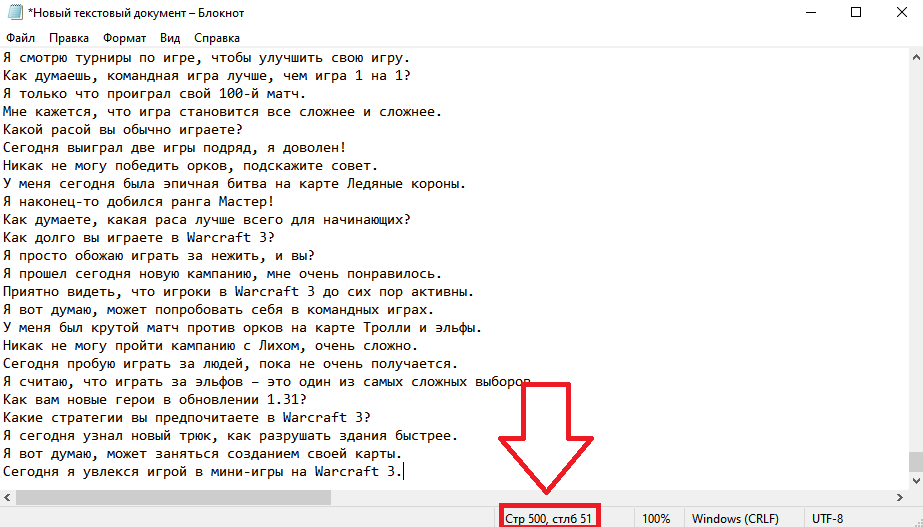The height and width of the screenshot is (527, 923).
Task: Close the Notepad window
Action: click(901, 13)
